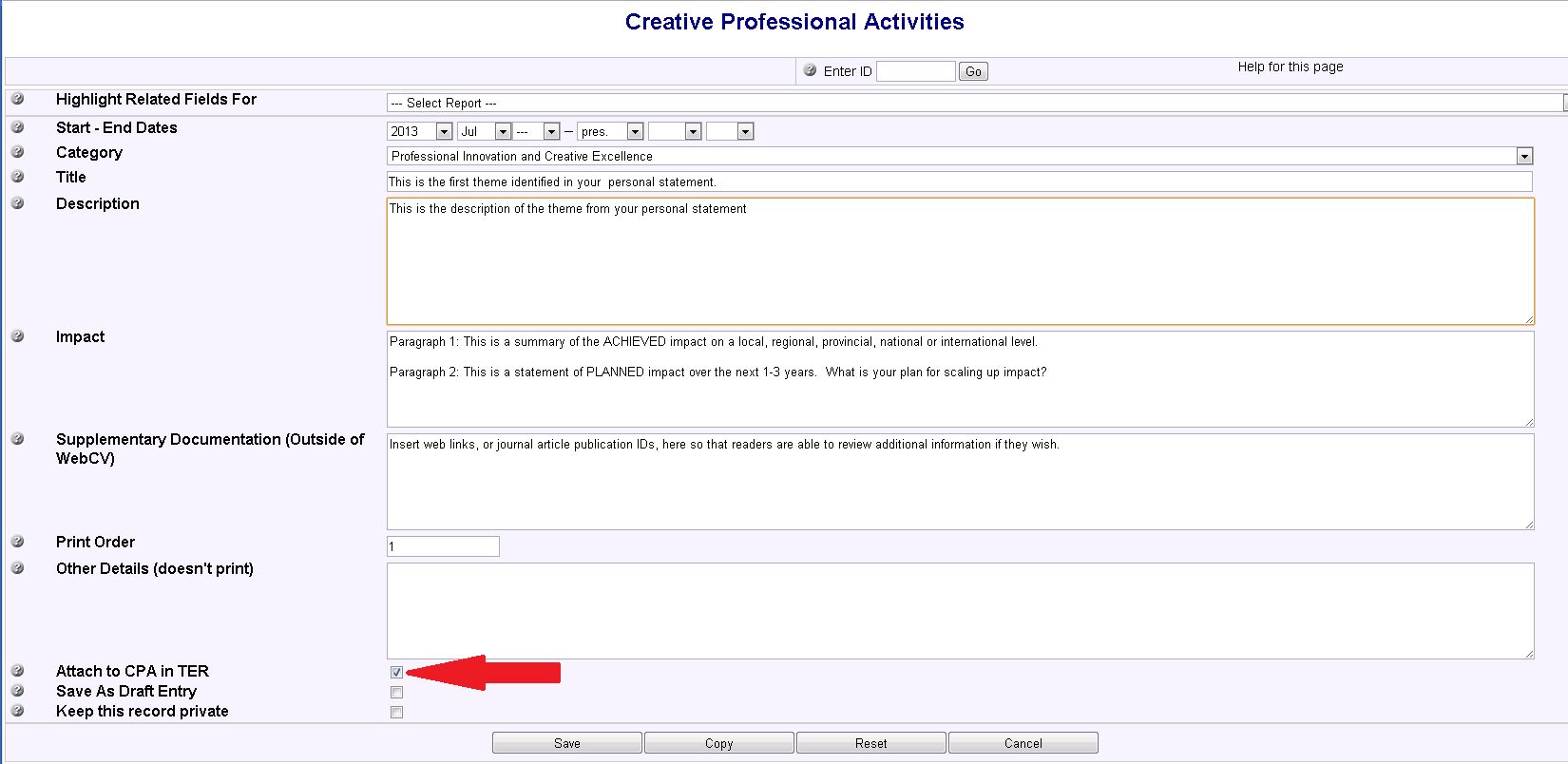Open start month dropdown showing Jul
Image resolution: width=1568 pixels, height=764 pixels.
pos(485,131)
